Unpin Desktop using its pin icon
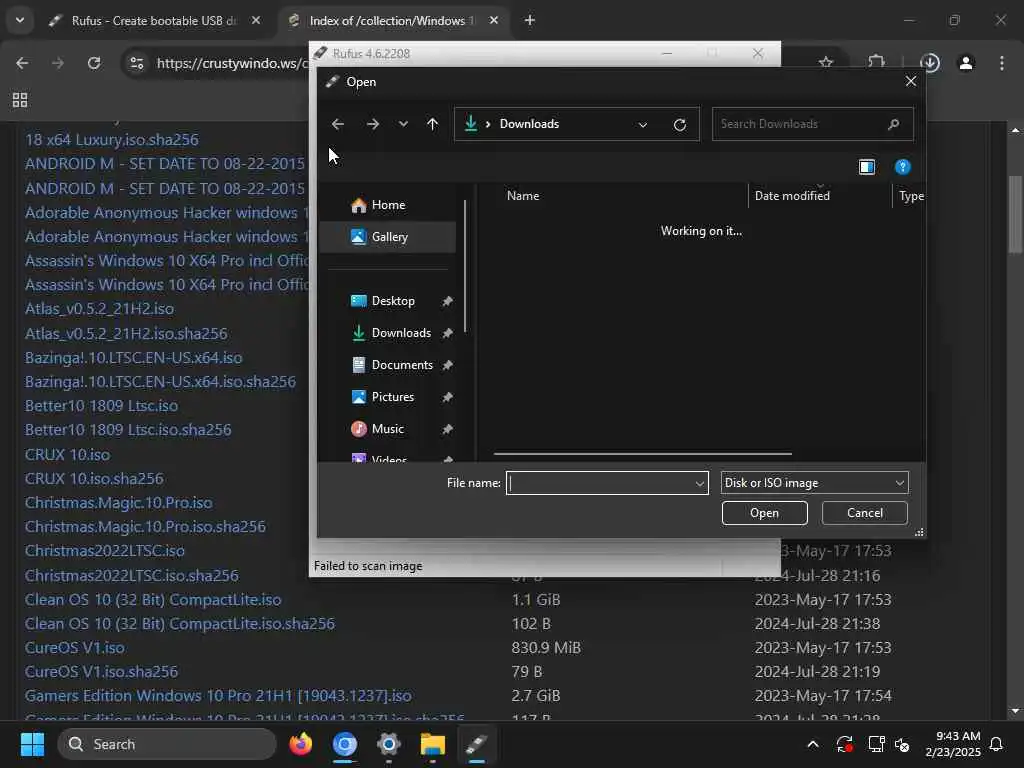This screenshot has height=768, width=1024. (x=447, y=301)
